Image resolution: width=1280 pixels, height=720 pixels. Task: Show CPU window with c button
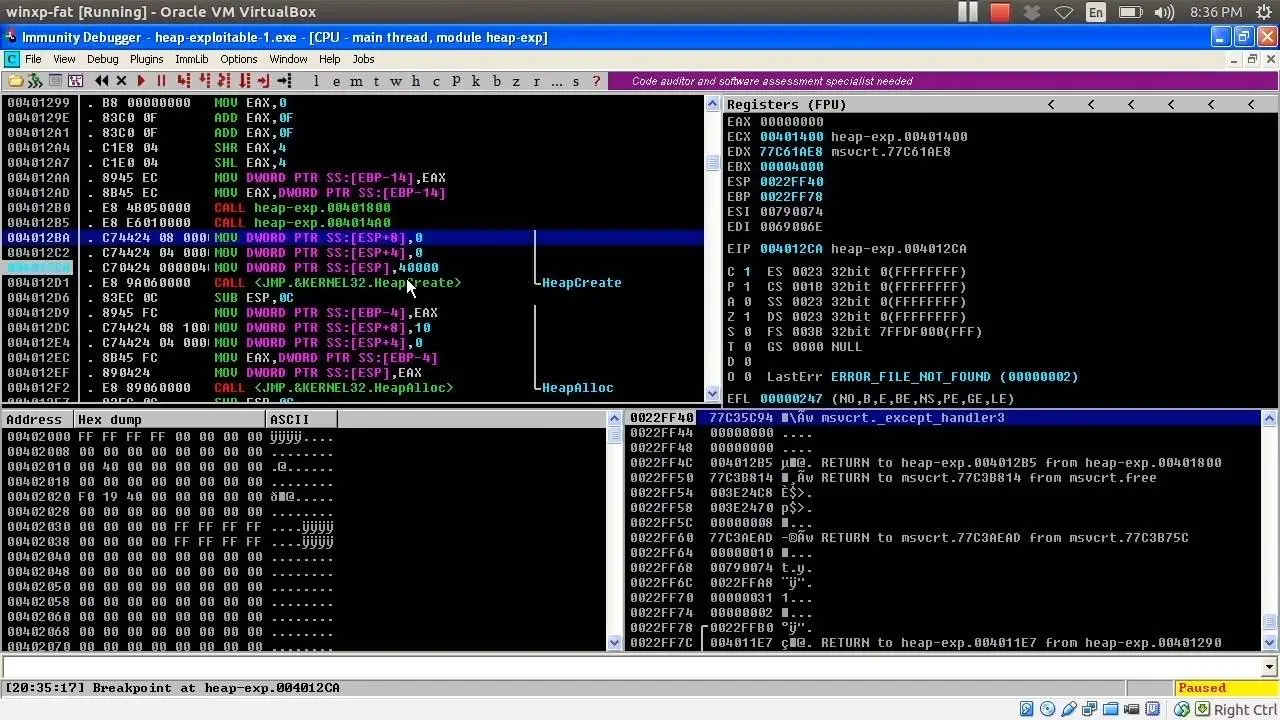point(436,81)
